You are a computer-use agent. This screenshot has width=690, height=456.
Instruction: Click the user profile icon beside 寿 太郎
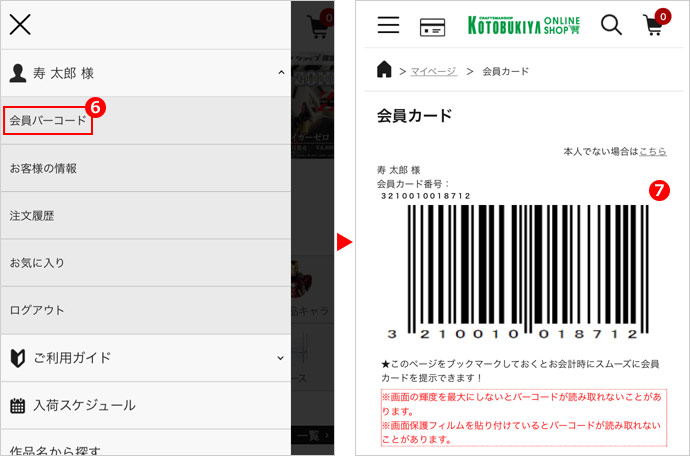tap(17, 73)
